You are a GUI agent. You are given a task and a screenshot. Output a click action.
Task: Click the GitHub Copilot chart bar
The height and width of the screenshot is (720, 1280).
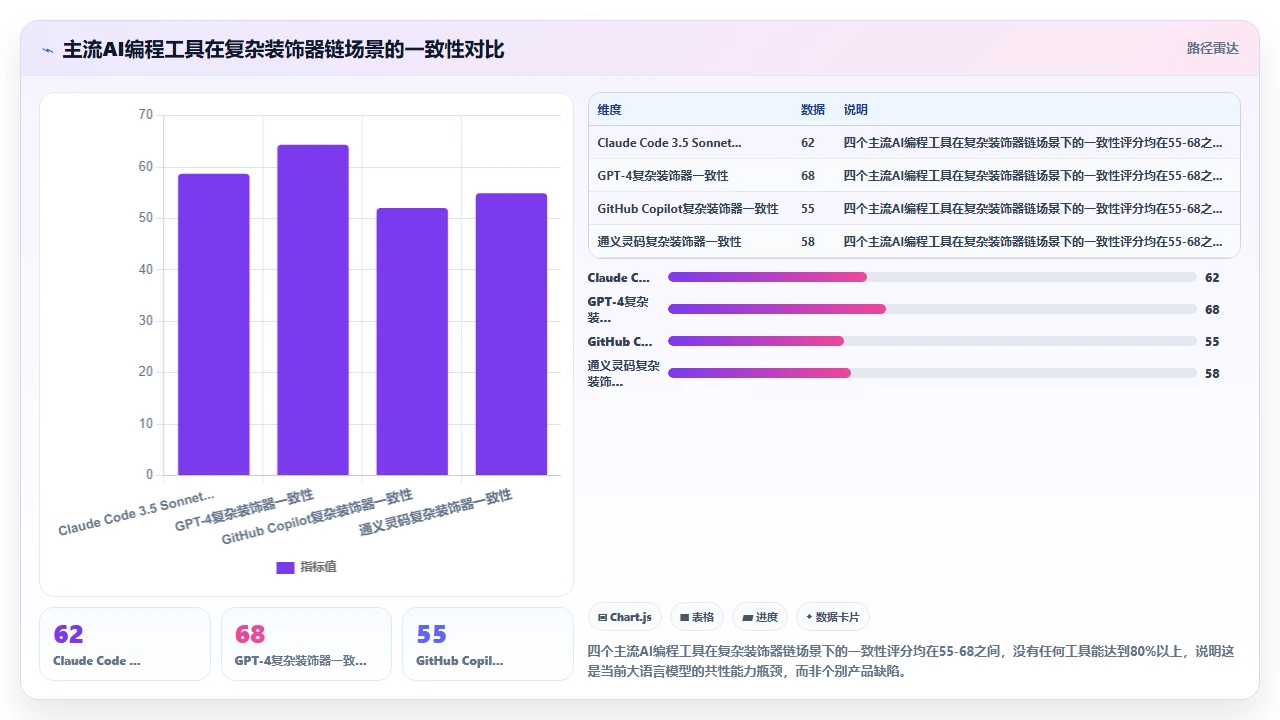(412, 341)
